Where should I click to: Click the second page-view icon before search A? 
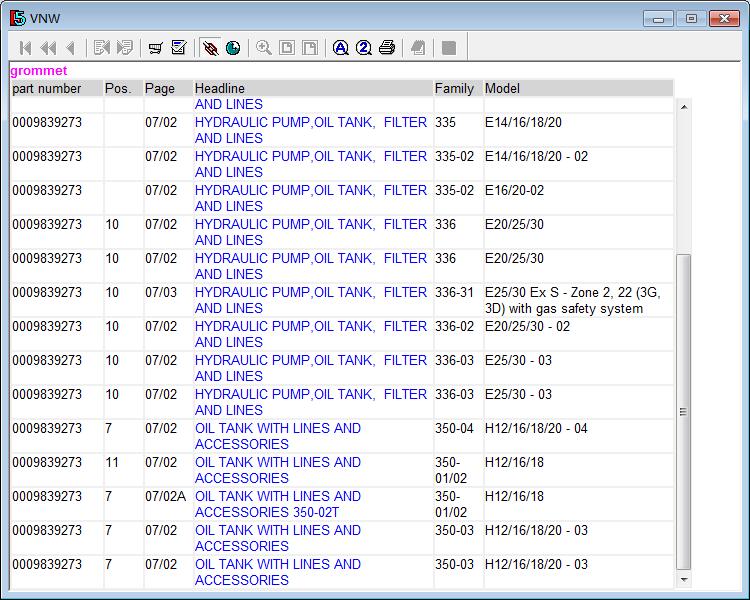[310, 48]
